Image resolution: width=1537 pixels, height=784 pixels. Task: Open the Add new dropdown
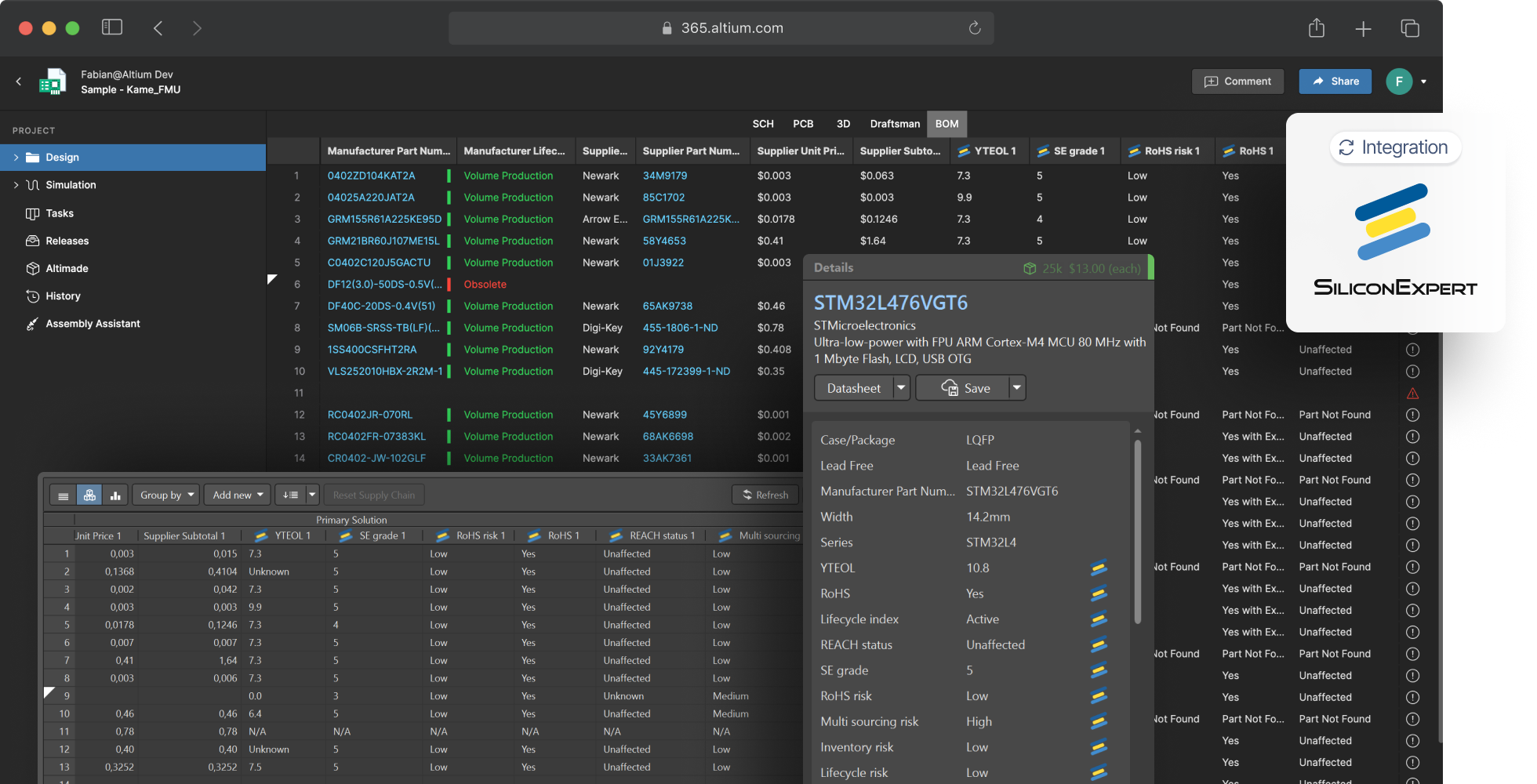238,495
